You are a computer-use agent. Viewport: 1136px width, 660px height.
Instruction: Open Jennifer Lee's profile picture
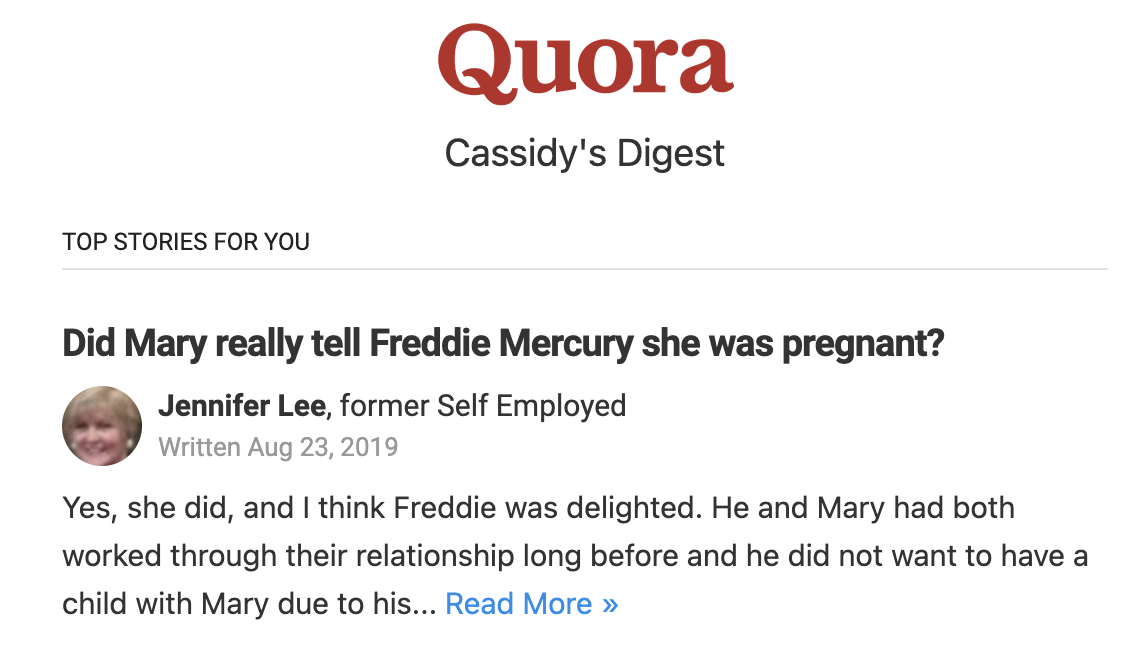(x=102, y=425)
